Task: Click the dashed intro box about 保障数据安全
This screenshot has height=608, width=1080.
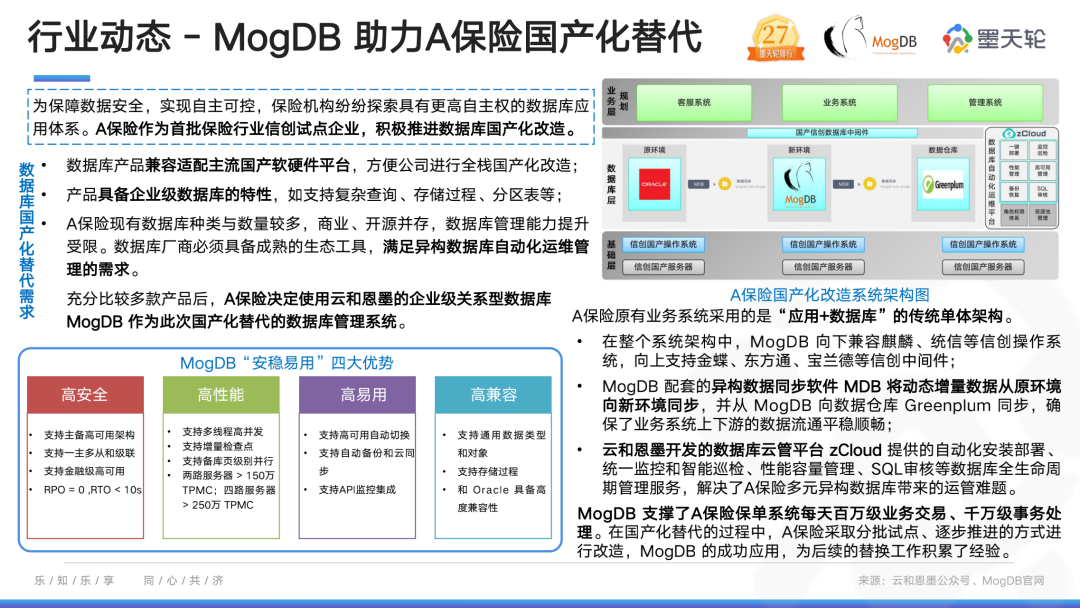Action: point(311,117)
